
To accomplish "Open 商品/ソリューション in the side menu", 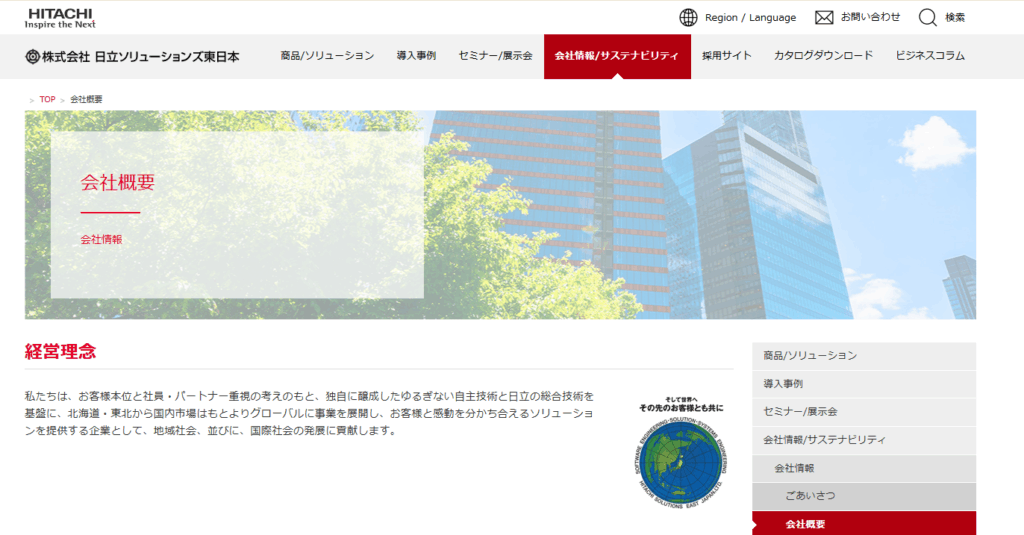I will (864, 356).
